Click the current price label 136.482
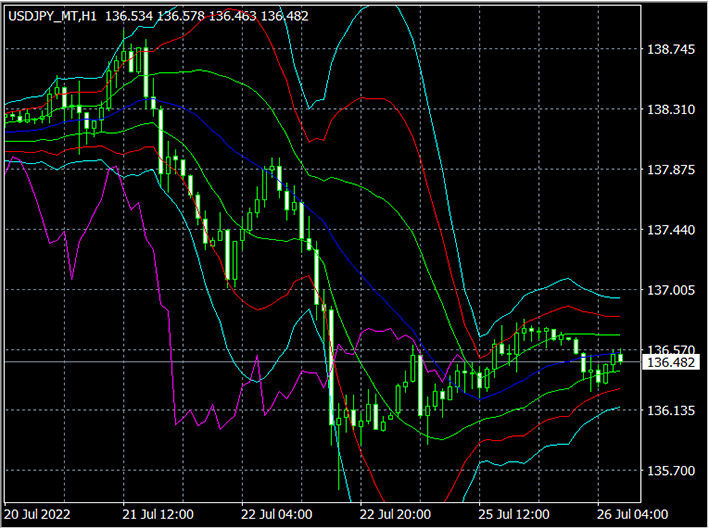The image size is (709, 528). pyautogui.click(x=671, y=362)
